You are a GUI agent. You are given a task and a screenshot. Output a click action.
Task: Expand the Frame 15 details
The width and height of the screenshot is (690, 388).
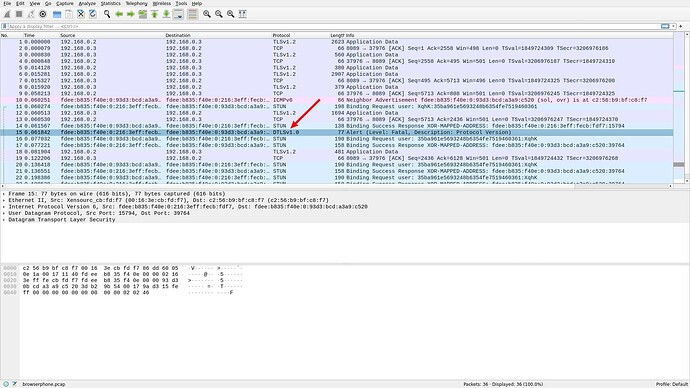[4, 194]
